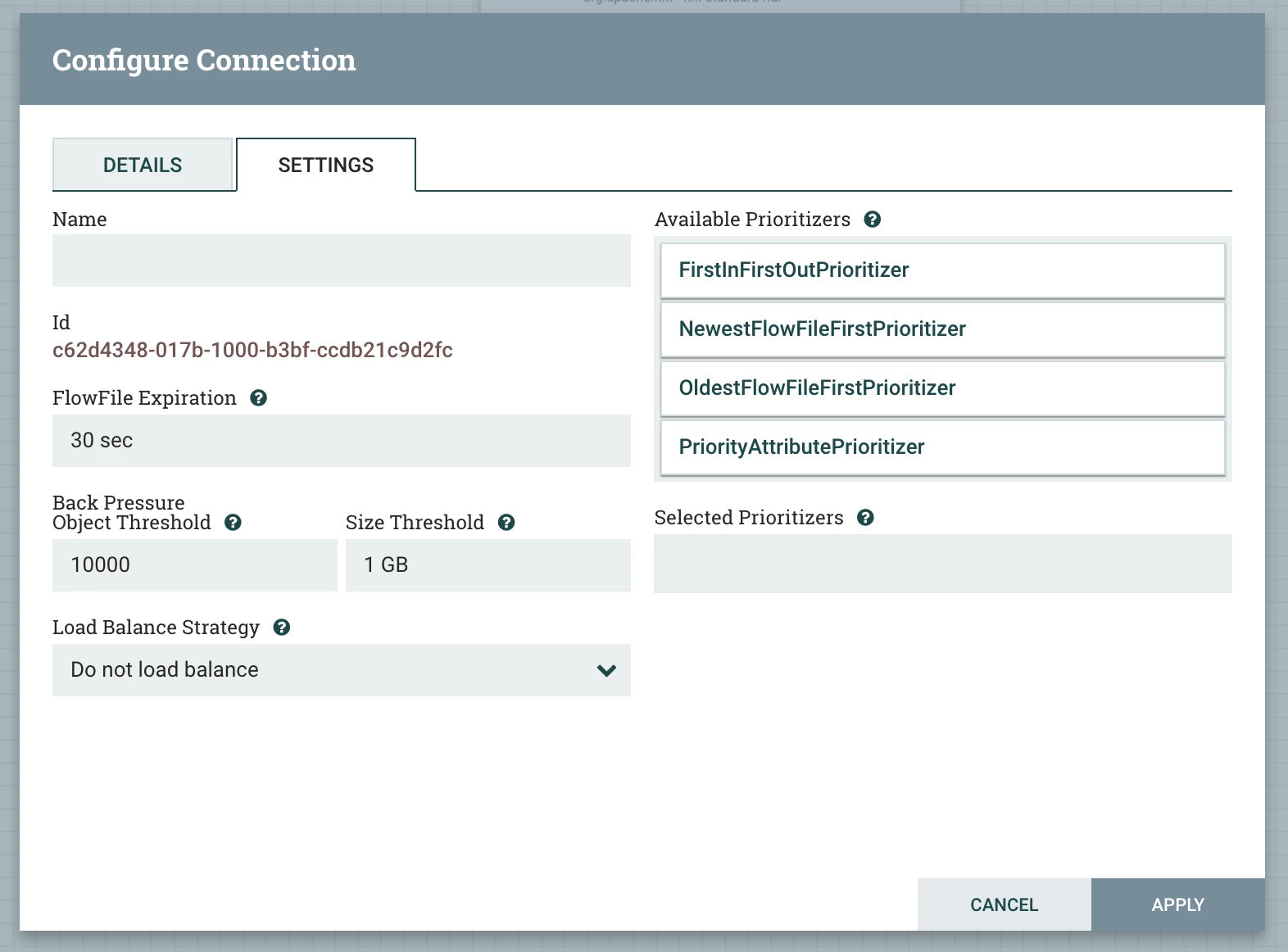
Task: Click the connection Id value text
Action: [x=252, y=351]
